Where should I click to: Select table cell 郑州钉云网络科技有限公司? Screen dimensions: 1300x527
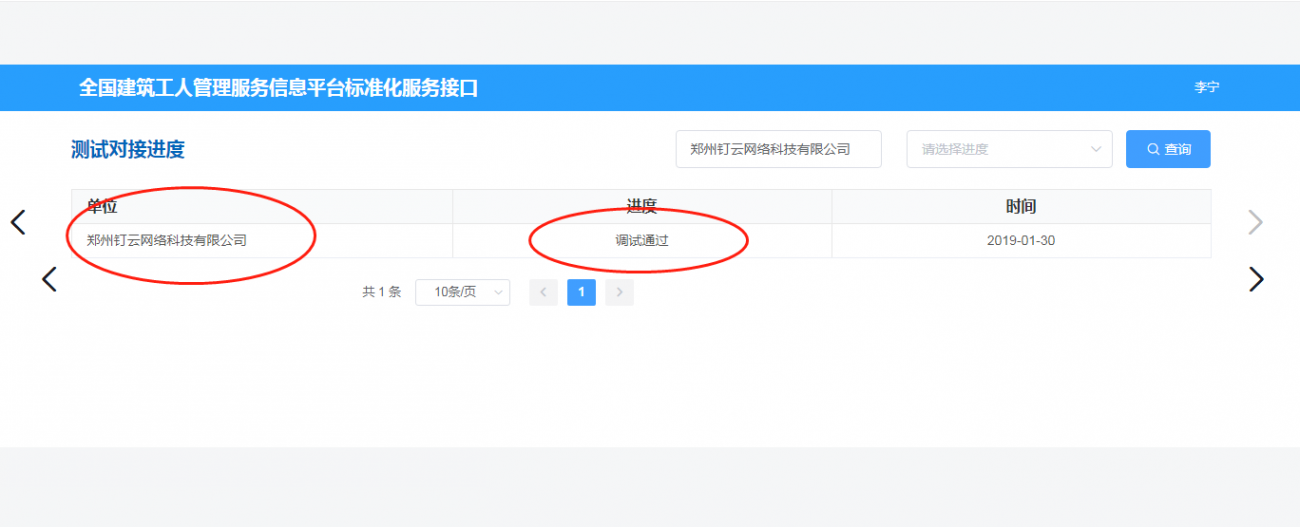pos(261,240)
